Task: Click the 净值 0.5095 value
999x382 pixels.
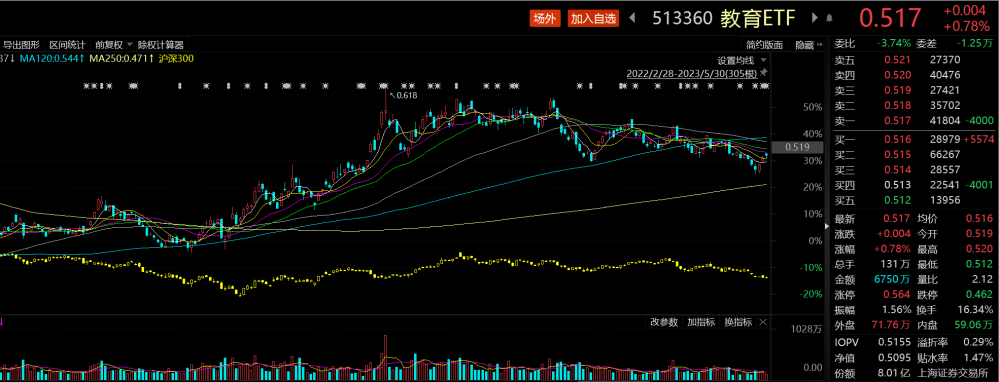Action: [x=896, y=358]
